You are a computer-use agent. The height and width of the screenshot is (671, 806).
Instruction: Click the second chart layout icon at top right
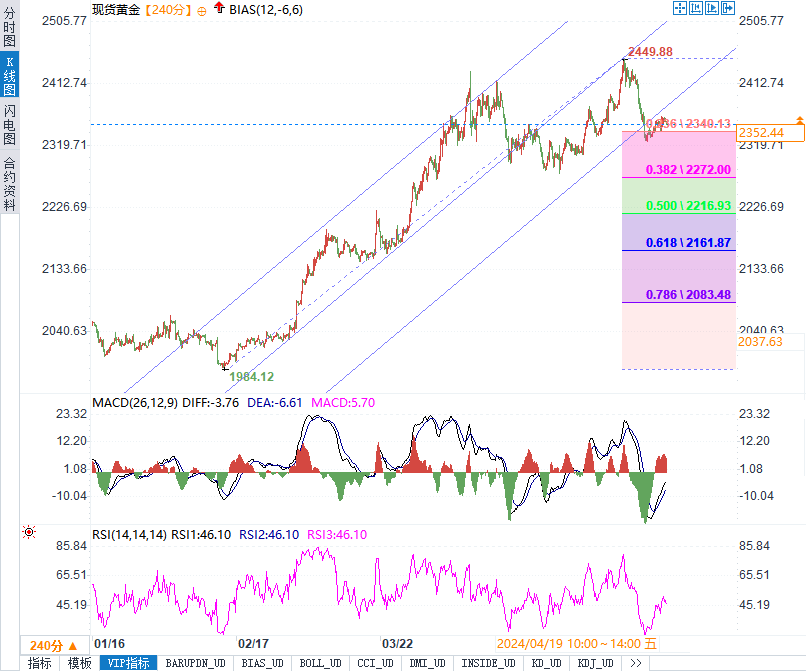pos(696,8)
